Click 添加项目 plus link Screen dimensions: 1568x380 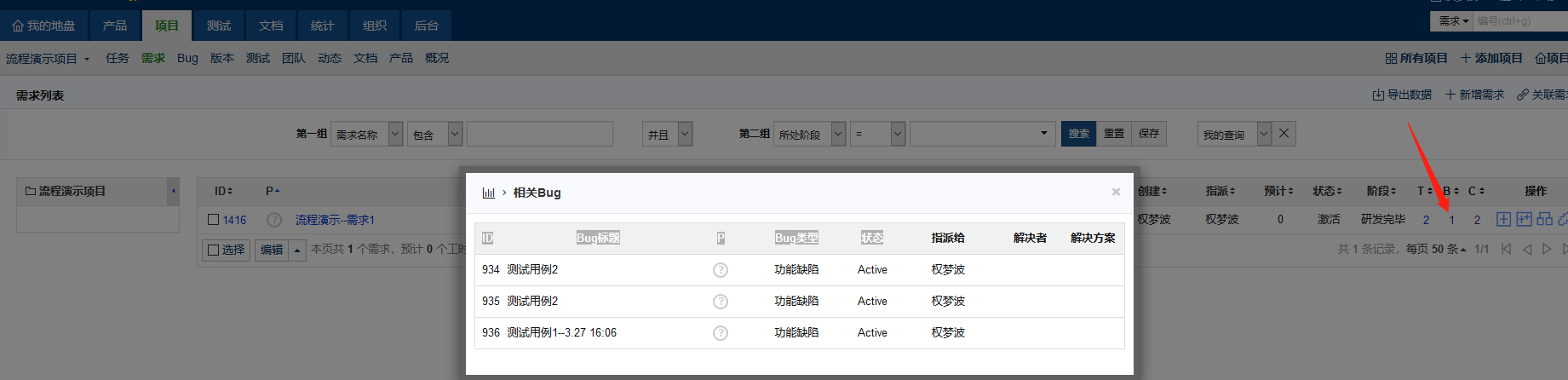point(1491,58)
